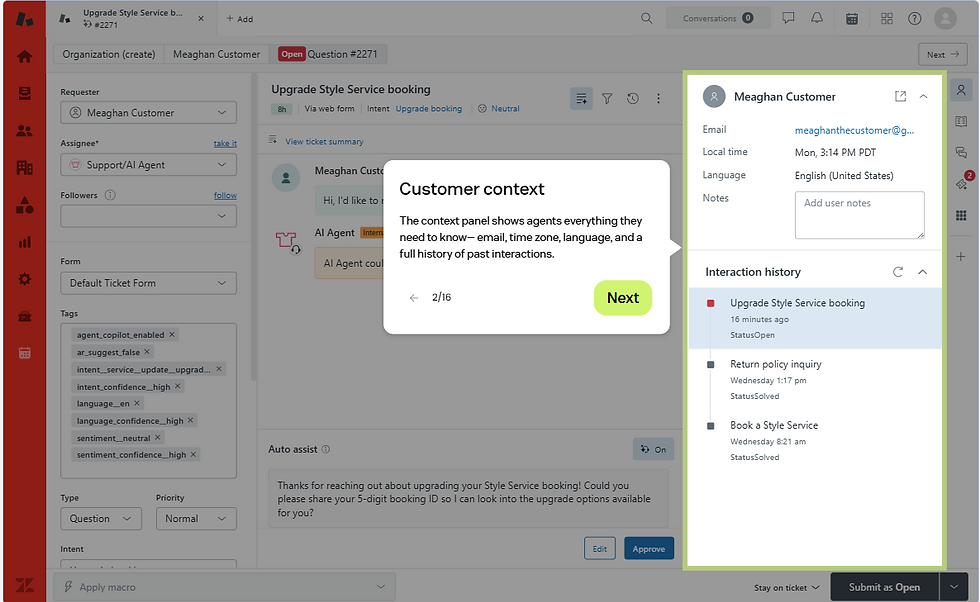Remove language__en tag
The width and height of the screenshot is (980, 602).
[137, 403]
